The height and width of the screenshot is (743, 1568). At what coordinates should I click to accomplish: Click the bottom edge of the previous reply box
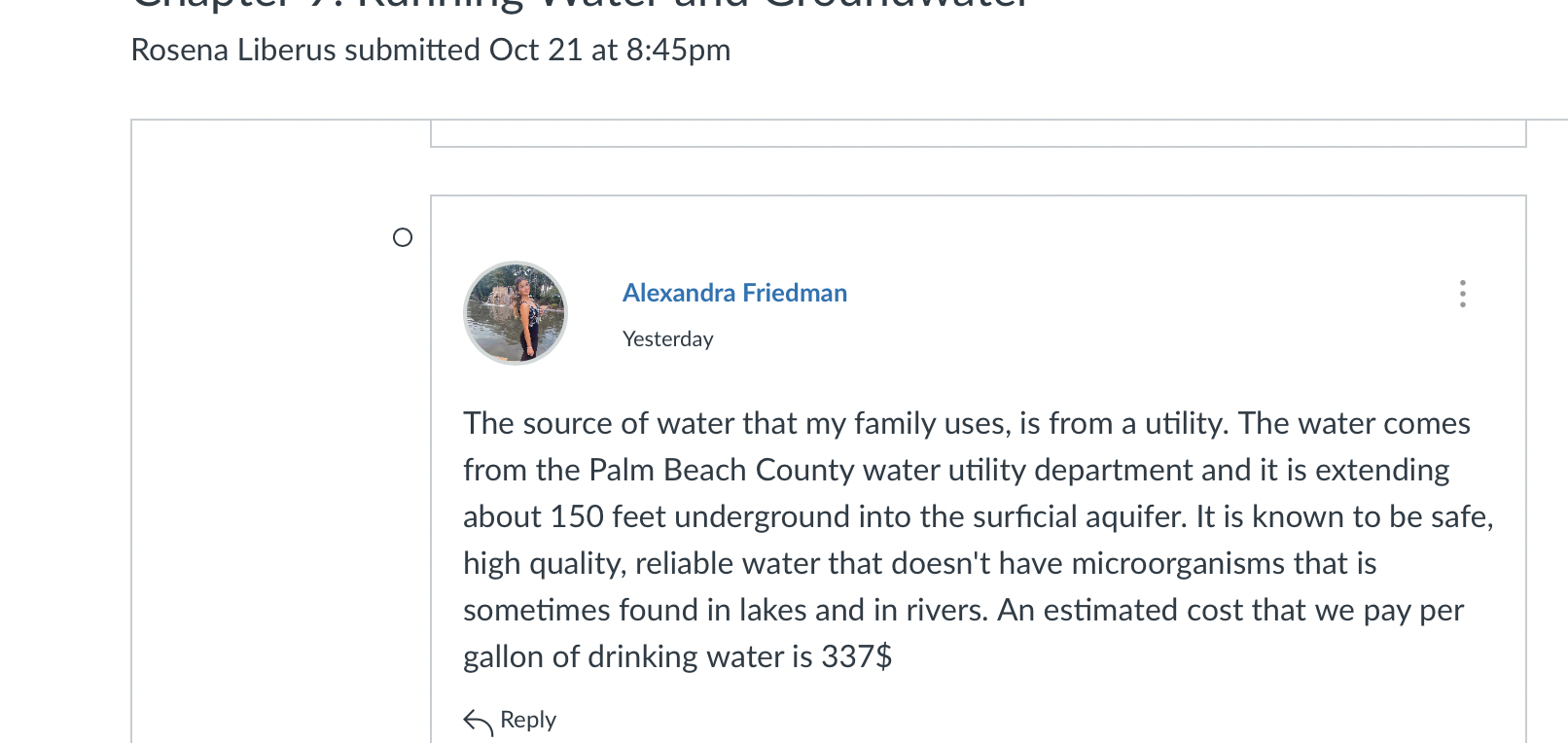(x=979, y=147)
